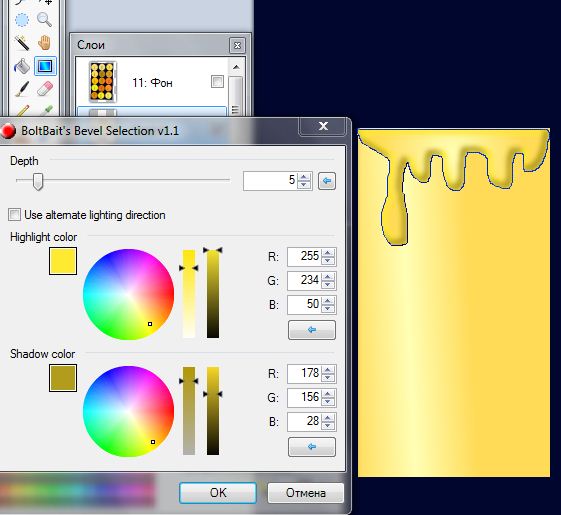This screenshot has width=561, height=515.
Task: Select the Magic Wand tool
Action: 21,43
